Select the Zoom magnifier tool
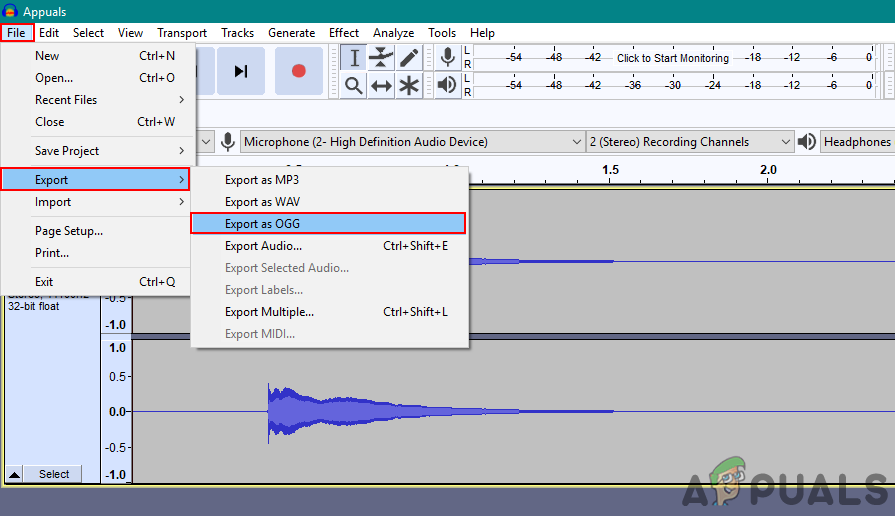895x516 pixels. [x=354, y=86]
